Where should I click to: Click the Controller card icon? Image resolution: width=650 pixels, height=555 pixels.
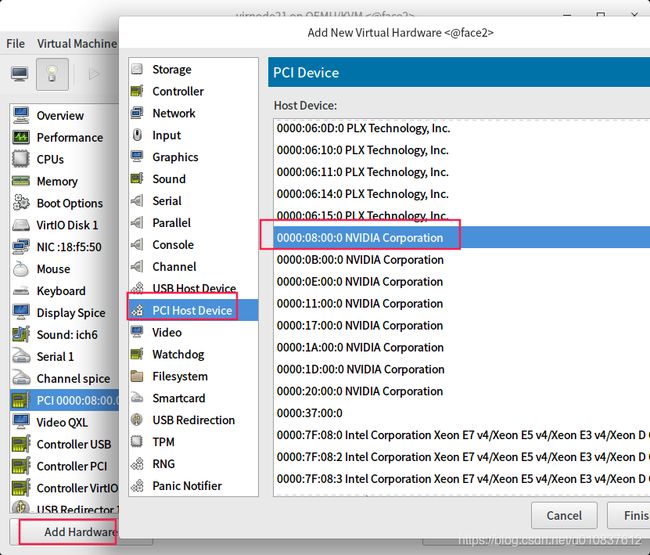pos(137,91)
